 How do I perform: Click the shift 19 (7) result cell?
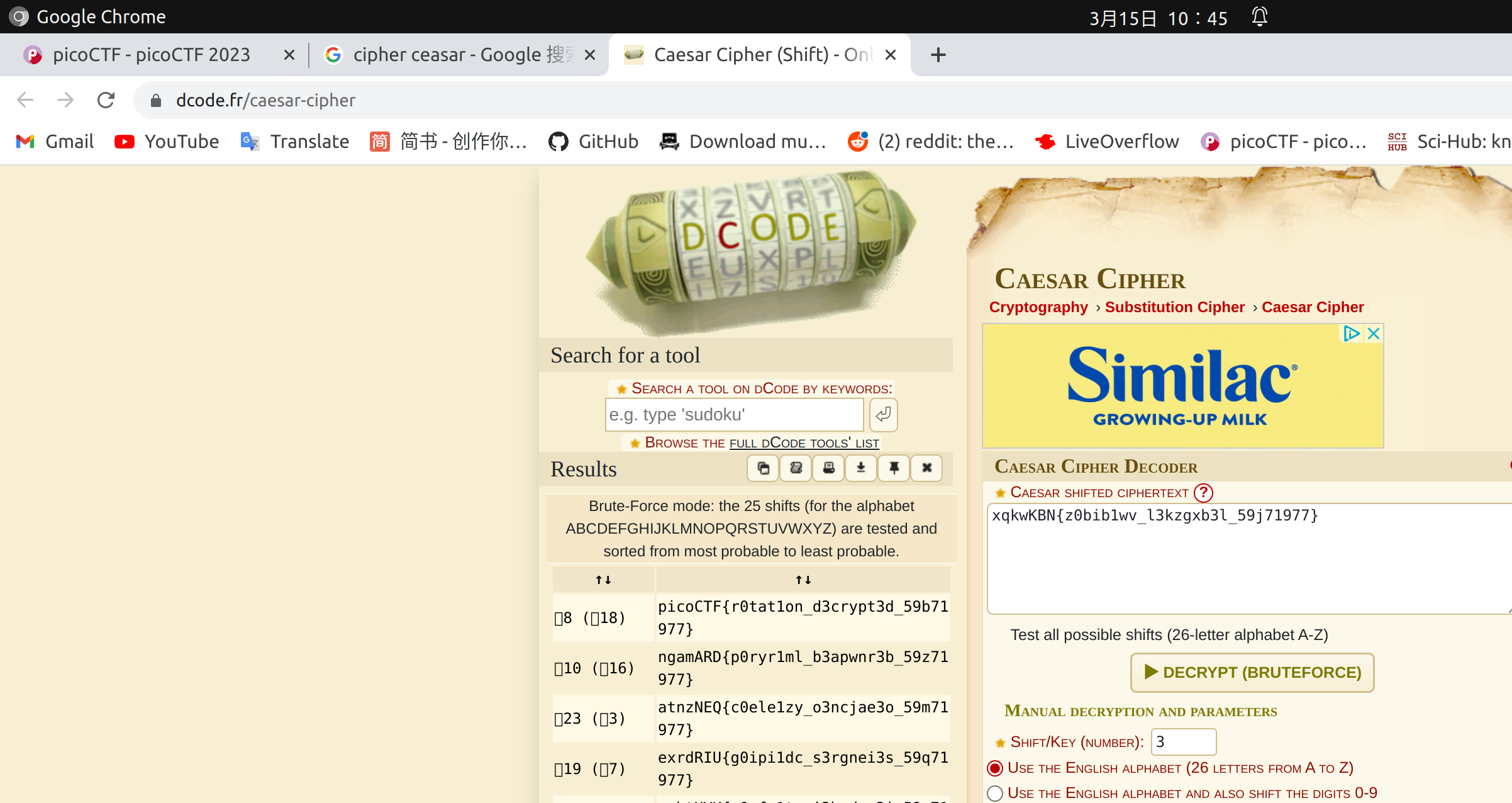pos(603,769)
